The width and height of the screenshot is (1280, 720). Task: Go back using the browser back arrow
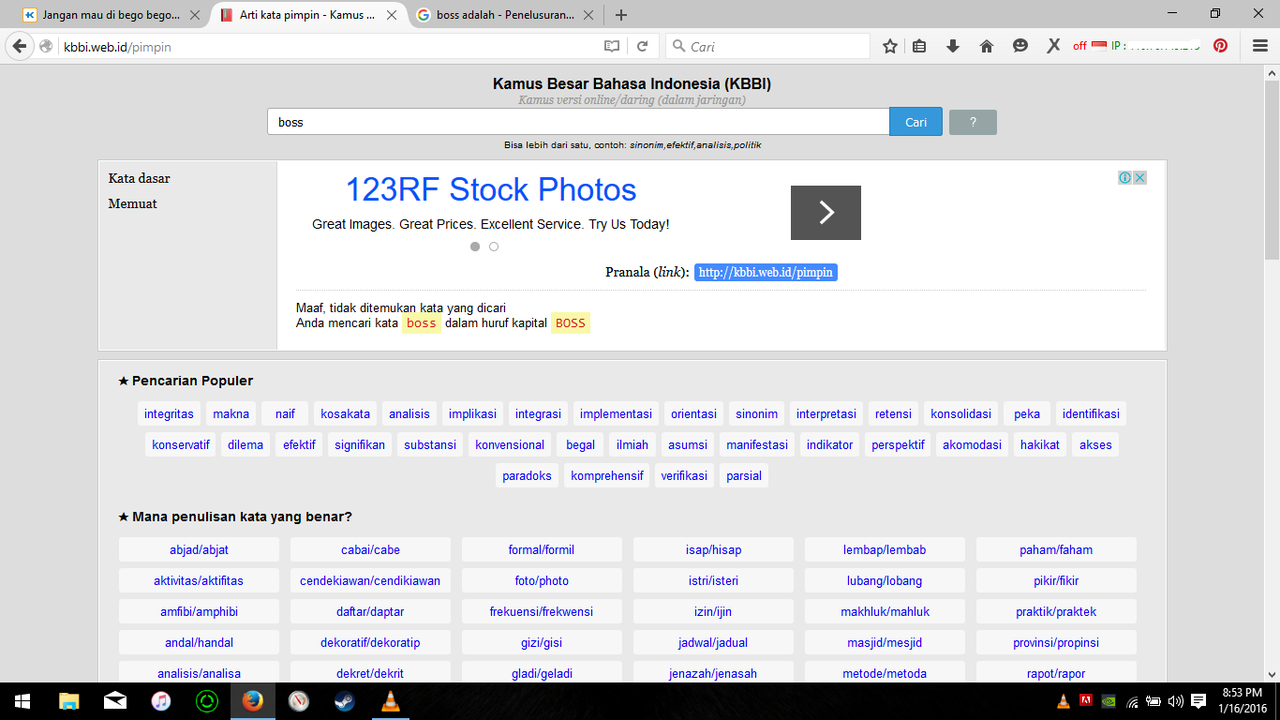[x=19, y=46]
